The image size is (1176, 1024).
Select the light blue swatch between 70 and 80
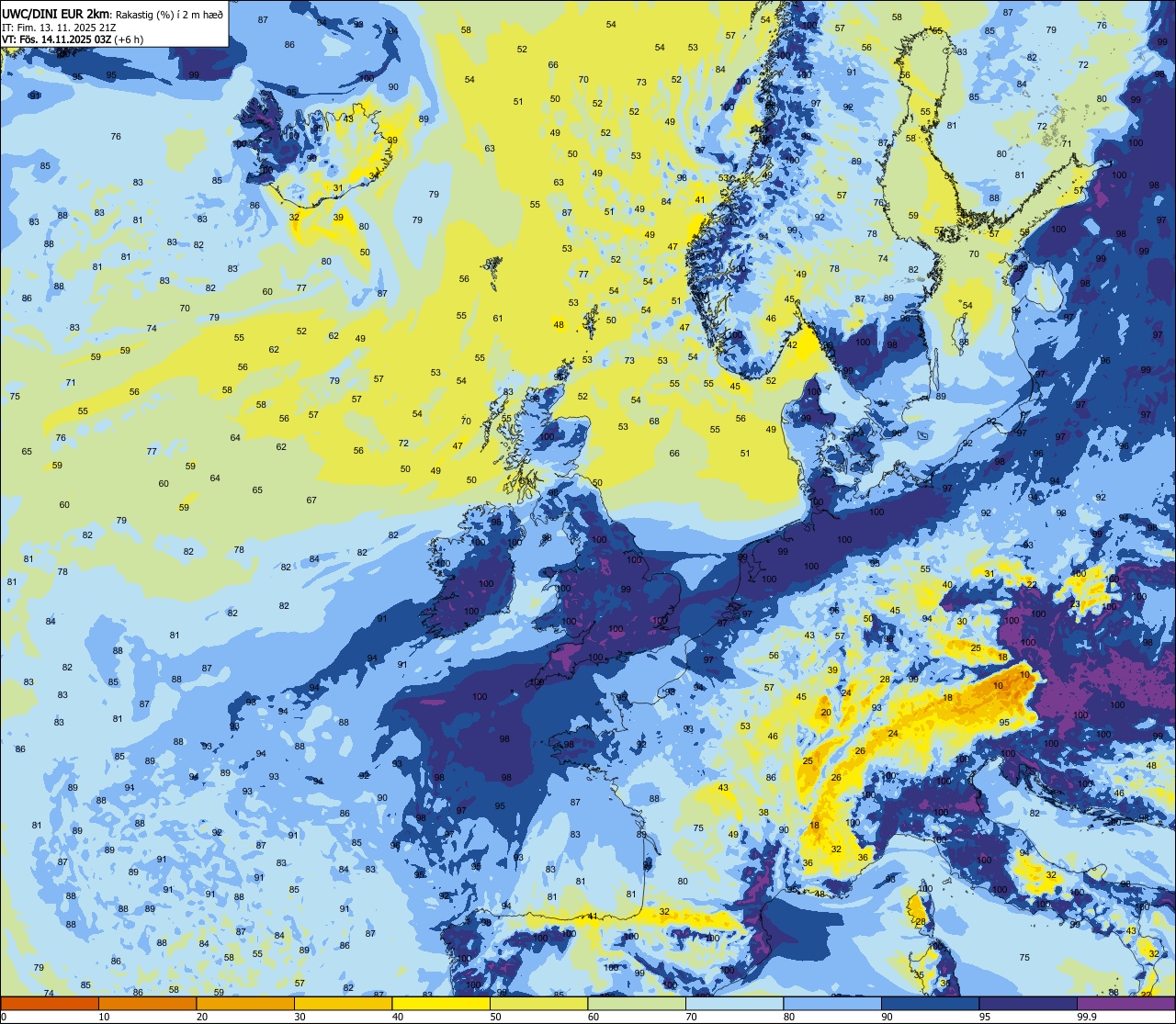(734, 1003)
